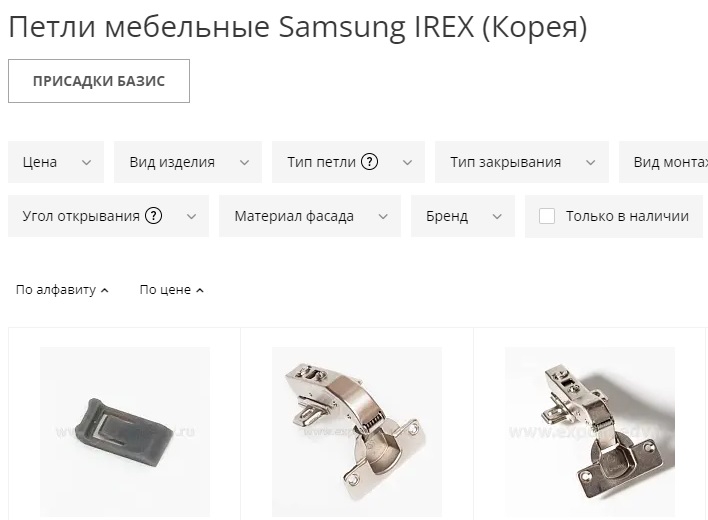
Task: Expand the Вид изделия dropdown
Action: click(x=188, y=162)
